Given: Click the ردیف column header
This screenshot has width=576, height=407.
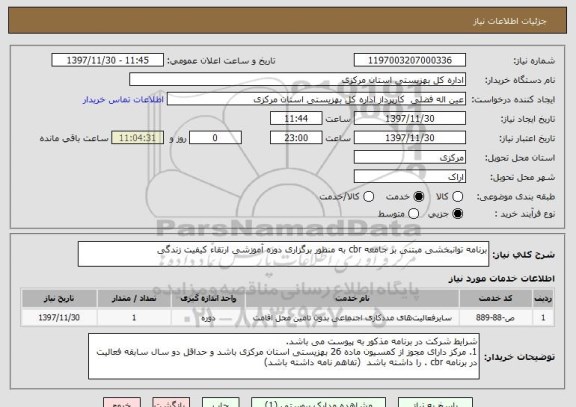Looking at the screenshot, I should tap(543, 299).
